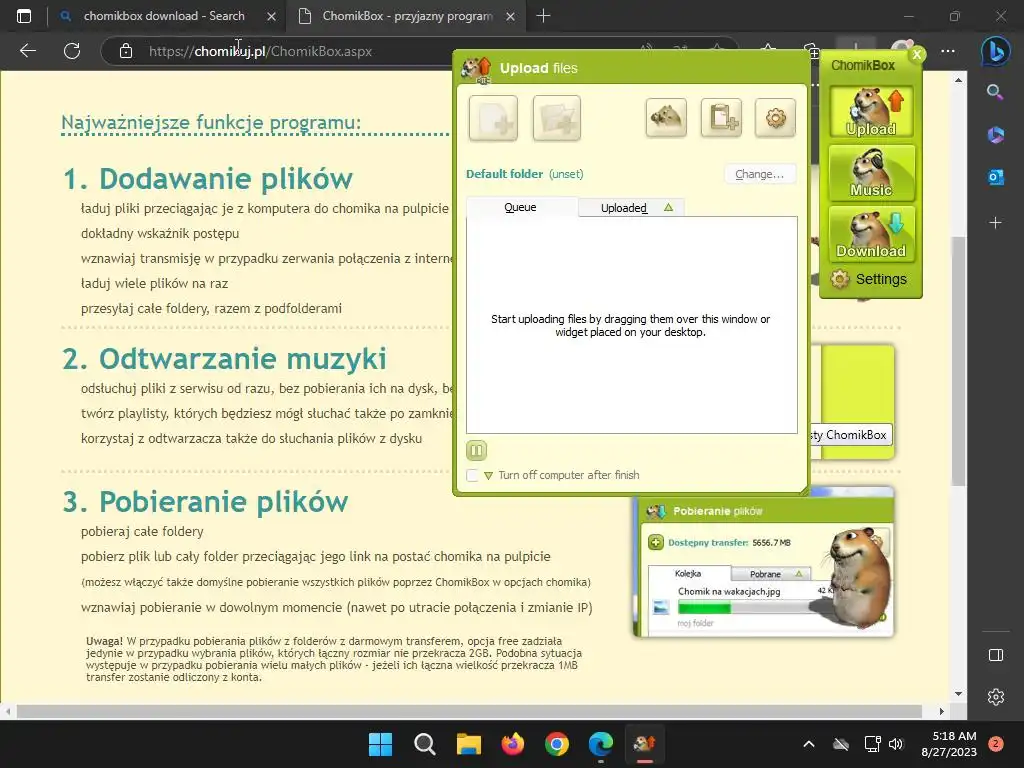Select the chomikbox download - Search browser tab
This screenshot has width=1024, height=768.
pos(164,16)
